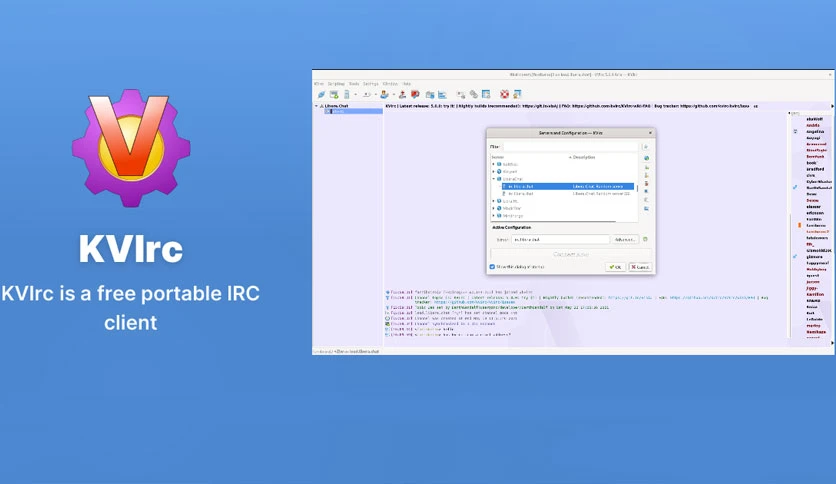Click the bottom blue icon in the dialog's side column
836x484 pixels.
(646, 208)
